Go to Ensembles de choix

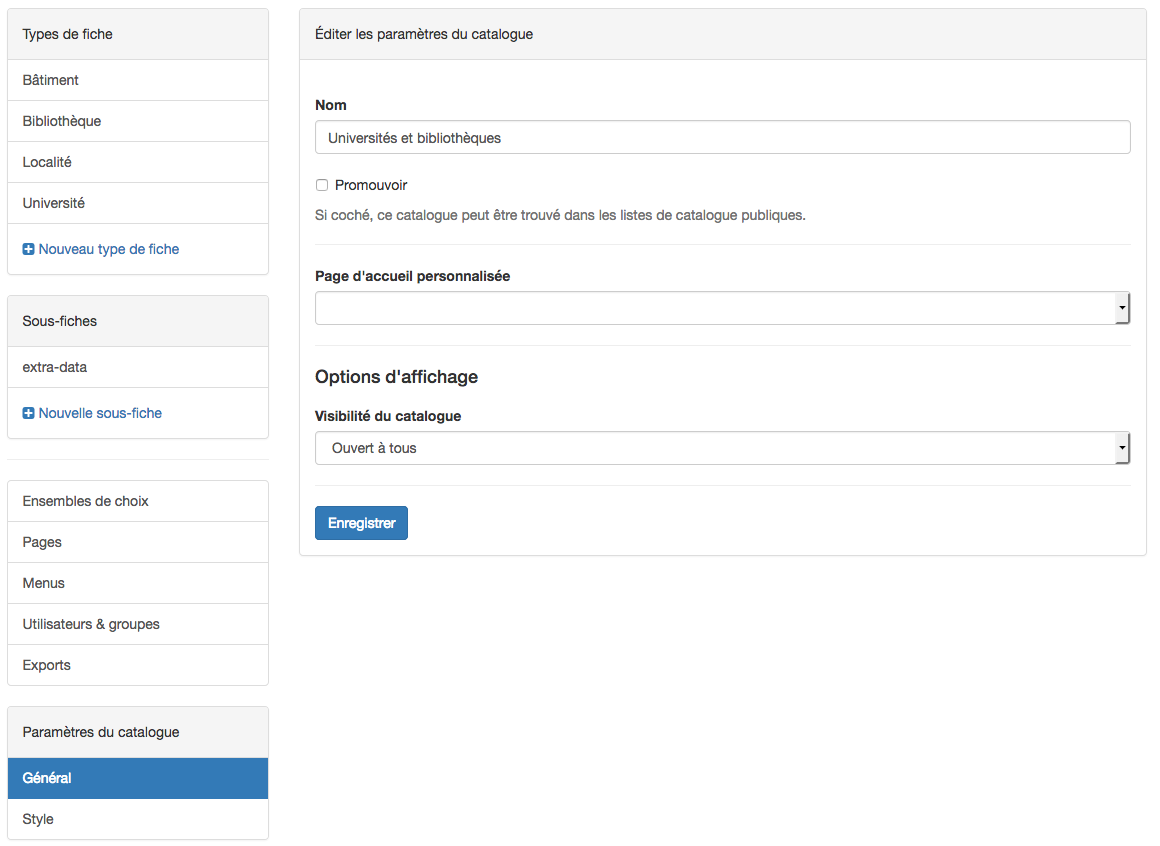click(86, 501)
